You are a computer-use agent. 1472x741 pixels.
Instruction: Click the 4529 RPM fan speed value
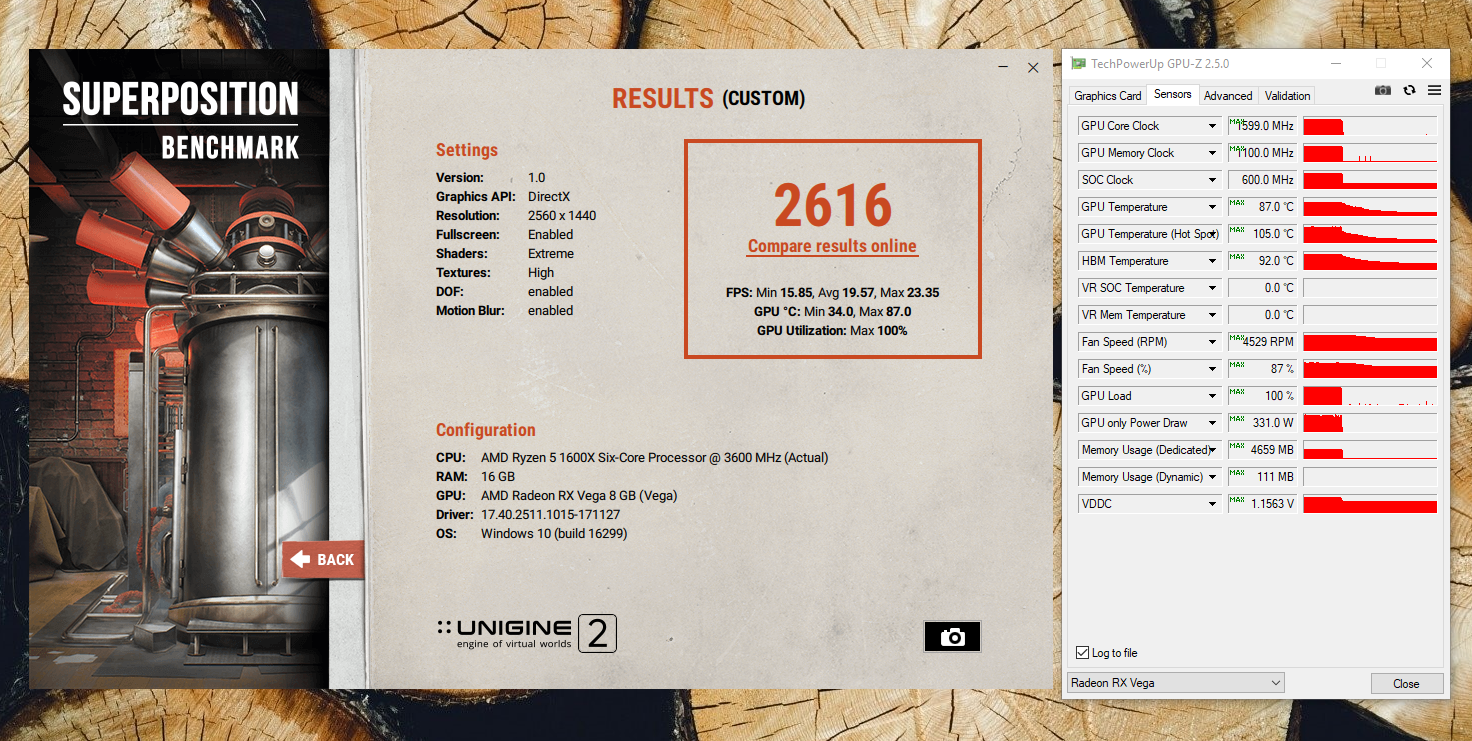(1262, 342)
